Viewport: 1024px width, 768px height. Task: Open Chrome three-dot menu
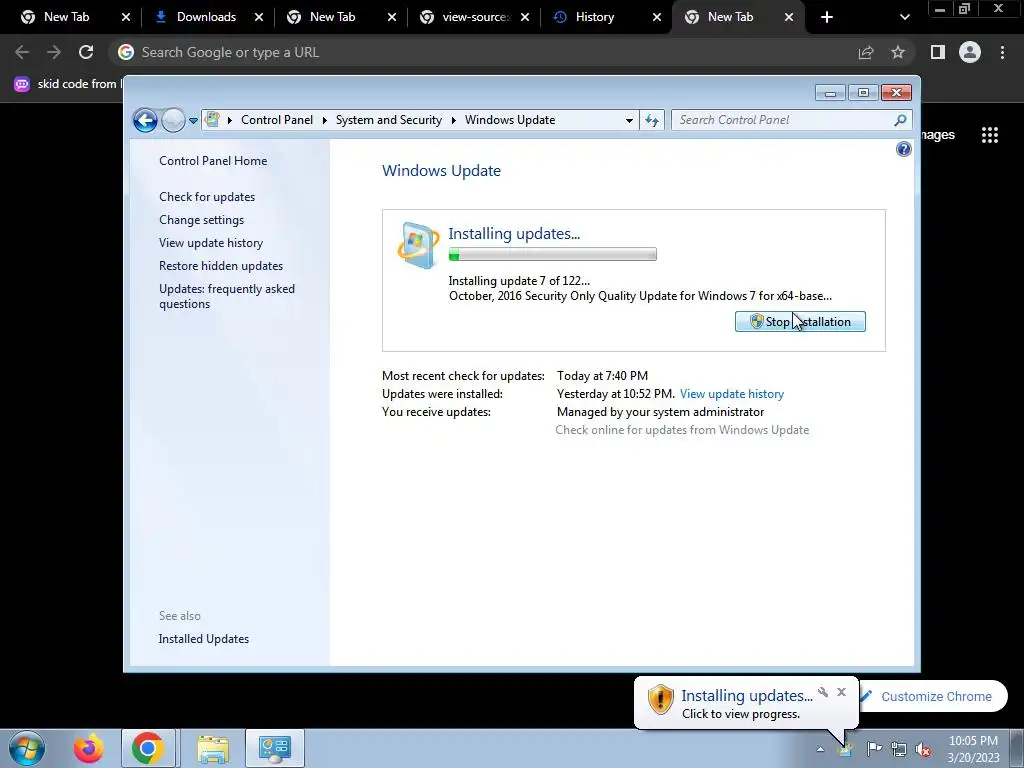(1002, 52)
